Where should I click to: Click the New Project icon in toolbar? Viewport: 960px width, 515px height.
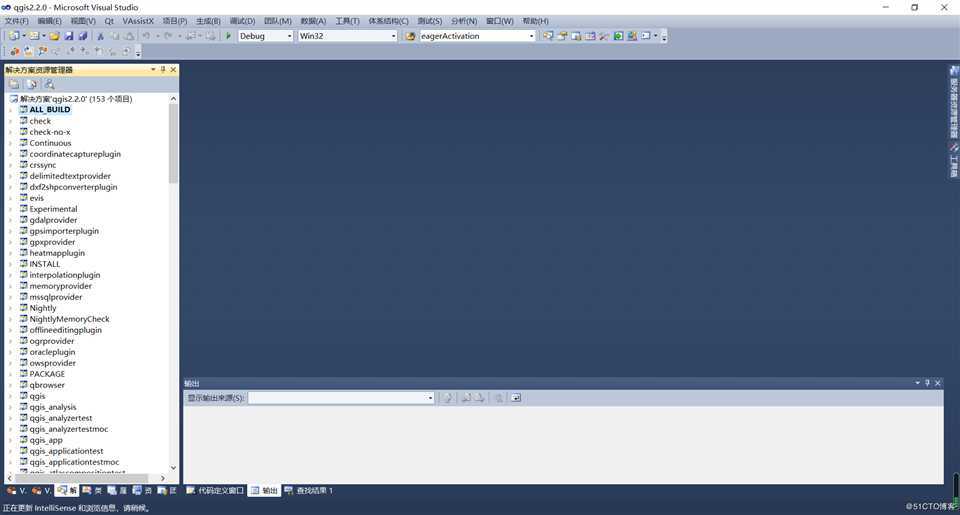[13, 36]
